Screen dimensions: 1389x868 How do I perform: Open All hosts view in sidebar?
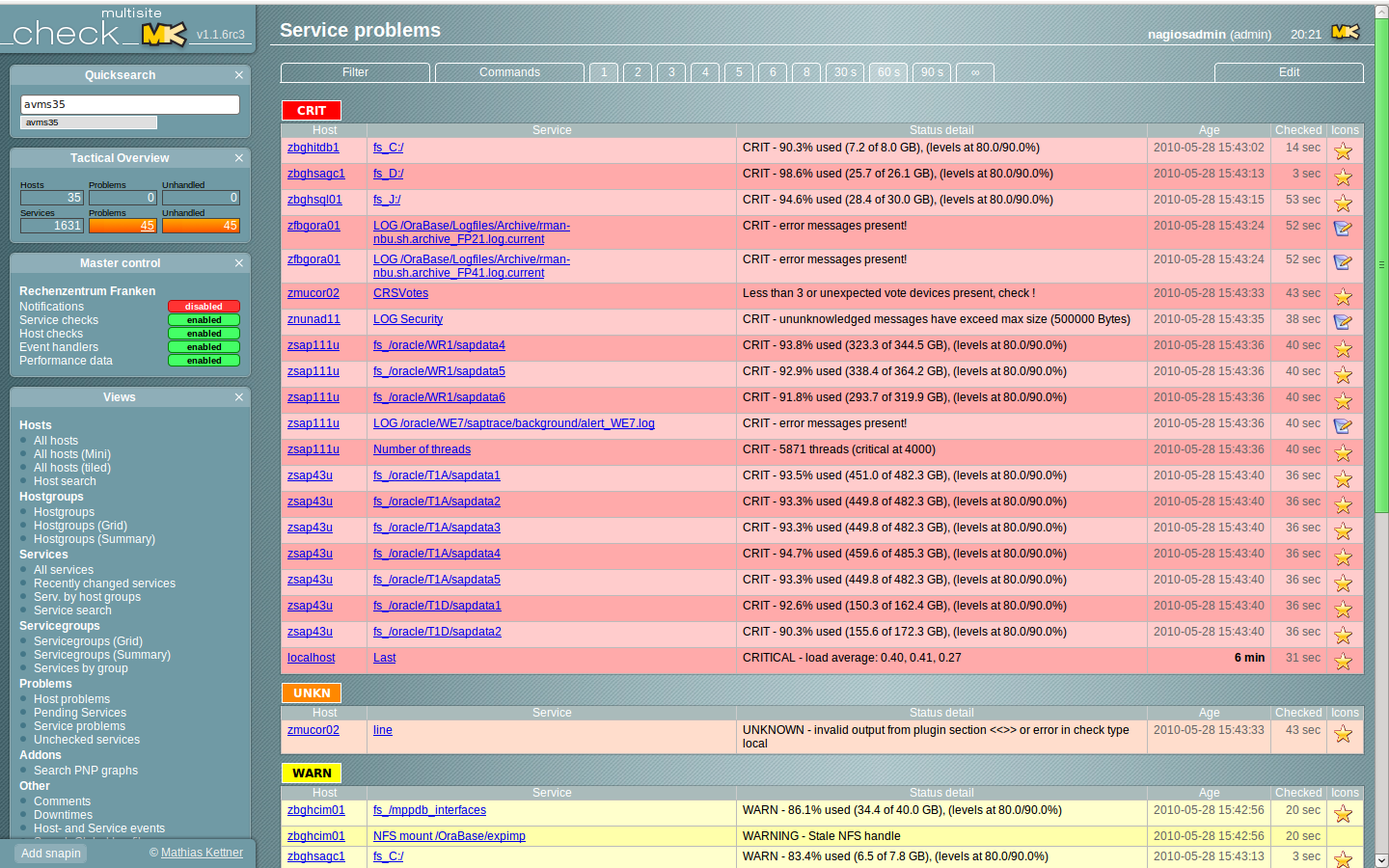click(56, 441)
